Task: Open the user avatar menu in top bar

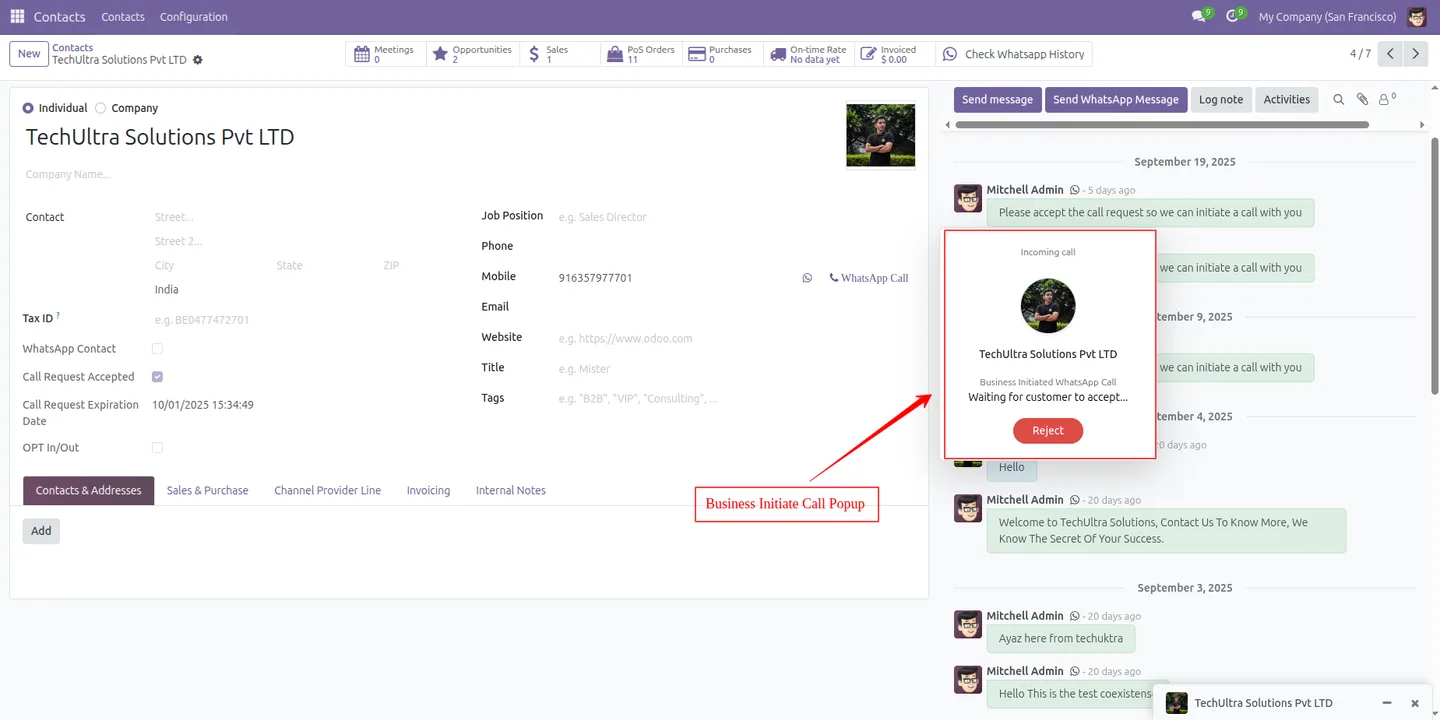Action: (x=1416, y=16)
